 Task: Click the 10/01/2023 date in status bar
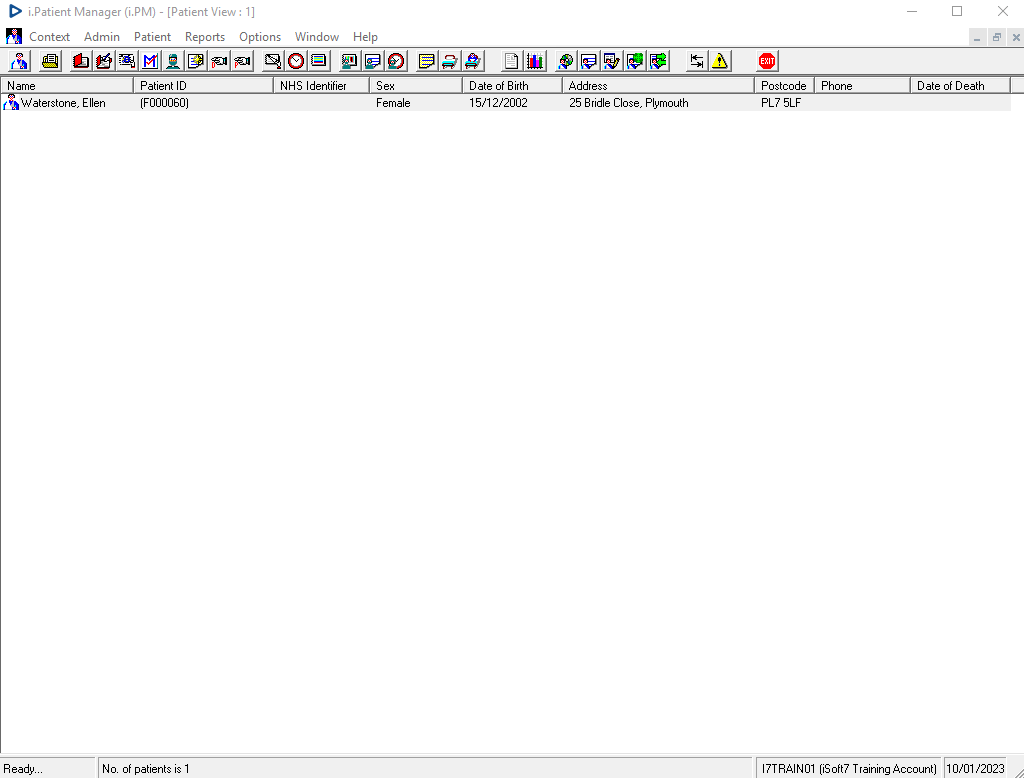[975, 769]
